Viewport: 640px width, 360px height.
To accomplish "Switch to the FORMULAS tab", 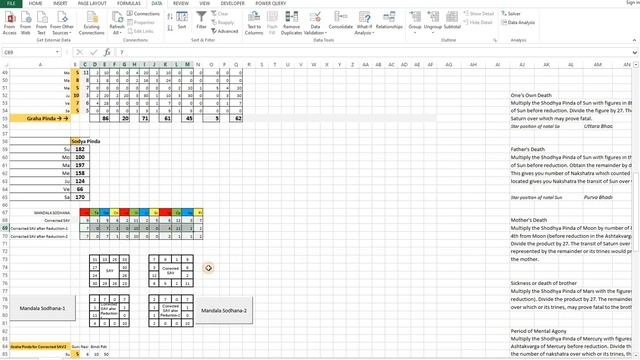I will (129, 3).
